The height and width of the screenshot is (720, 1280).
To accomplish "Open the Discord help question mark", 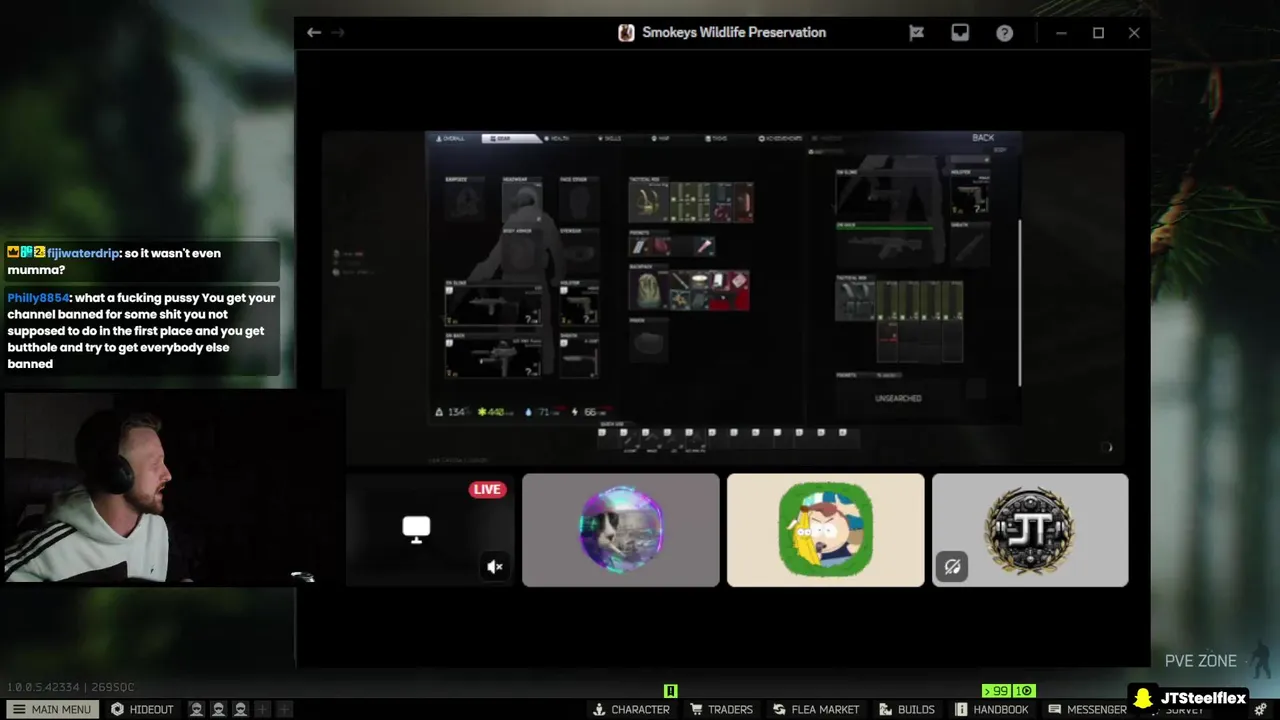I will [1004, 33].
